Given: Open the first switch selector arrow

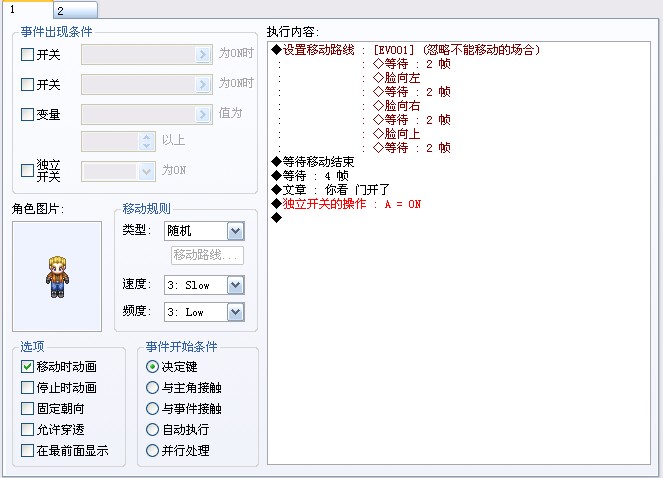Looking at the screenshot, I should (203, 55).
